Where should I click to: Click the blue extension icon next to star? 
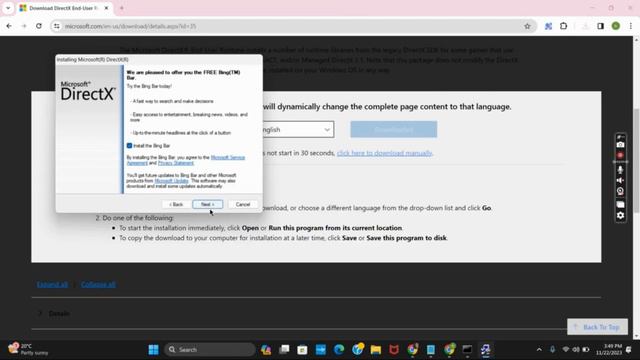pyautogui.click(x=548, y=26)
